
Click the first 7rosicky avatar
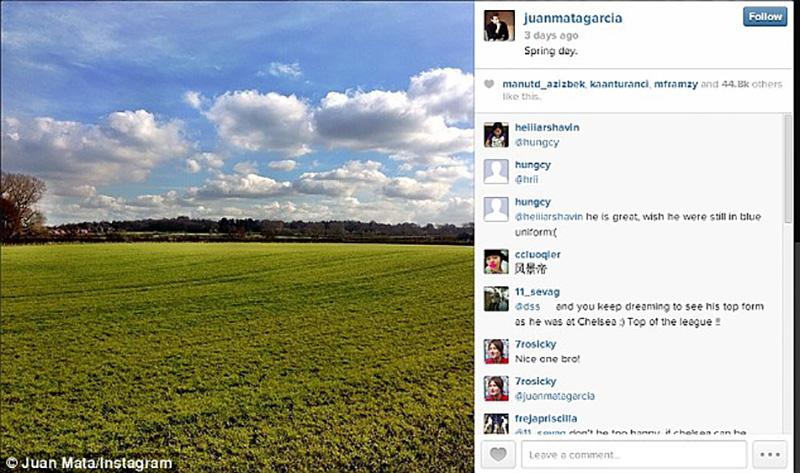click(496, 351)
